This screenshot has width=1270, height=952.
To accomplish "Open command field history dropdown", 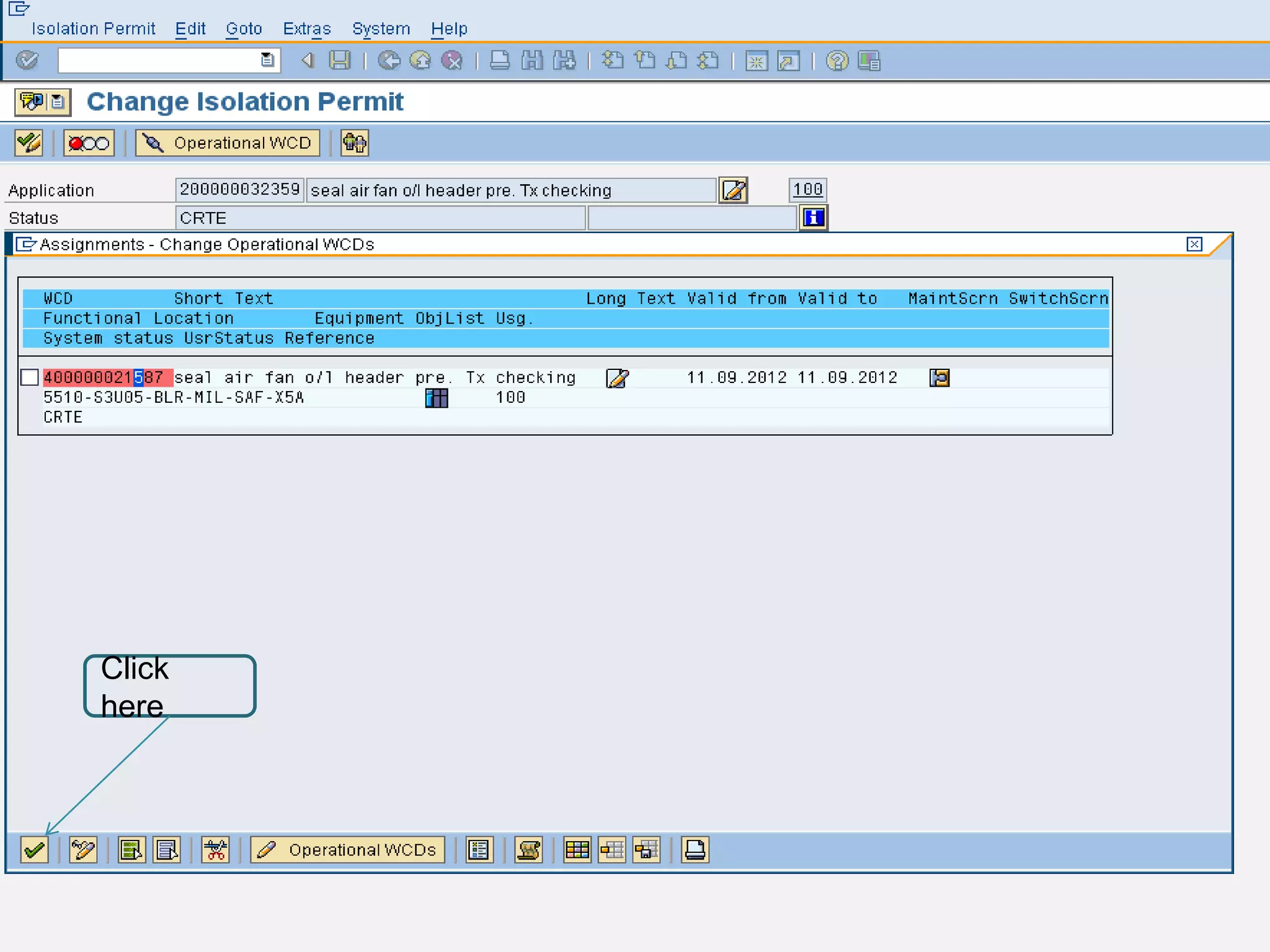I will tap(267, 61).
